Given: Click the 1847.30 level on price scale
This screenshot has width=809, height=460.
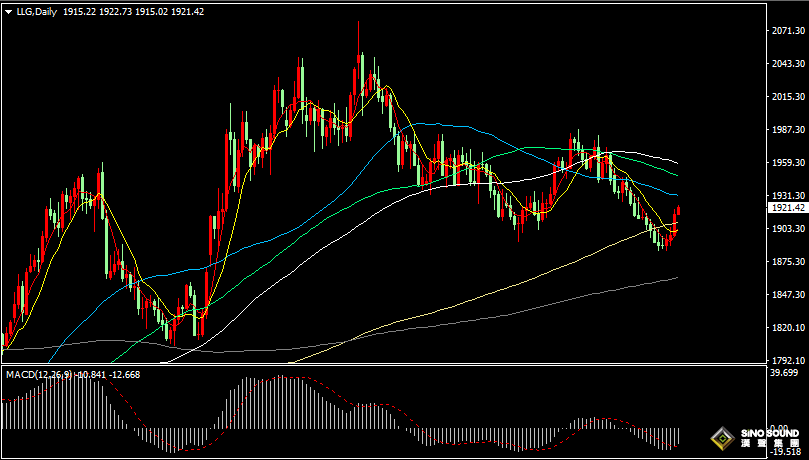Looking at the screenshot, I should pos(787,295).
